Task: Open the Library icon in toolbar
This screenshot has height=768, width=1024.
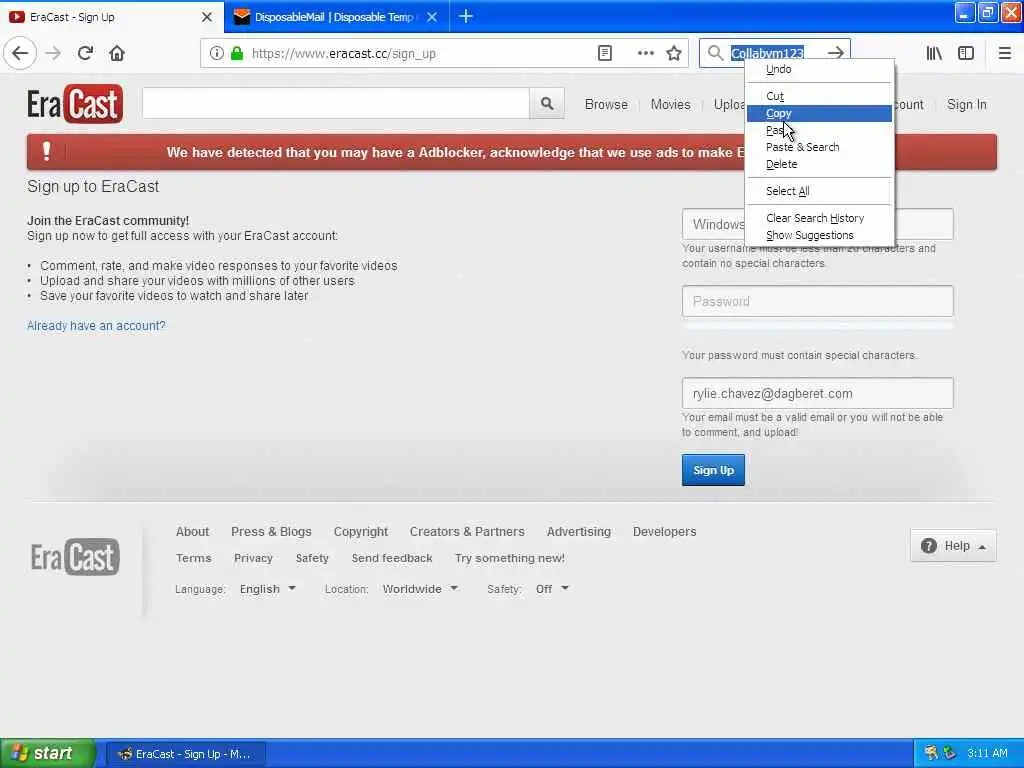Action: pos(934,53)
